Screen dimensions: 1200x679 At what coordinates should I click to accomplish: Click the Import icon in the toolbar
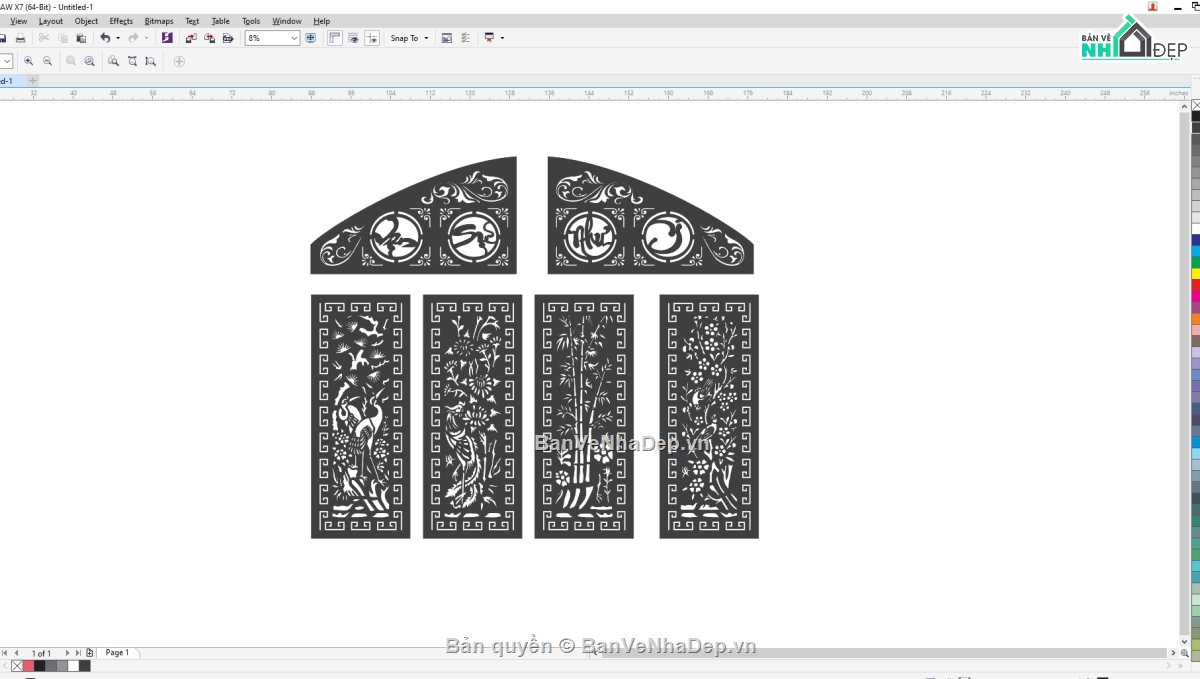click(x=191, y=38)
